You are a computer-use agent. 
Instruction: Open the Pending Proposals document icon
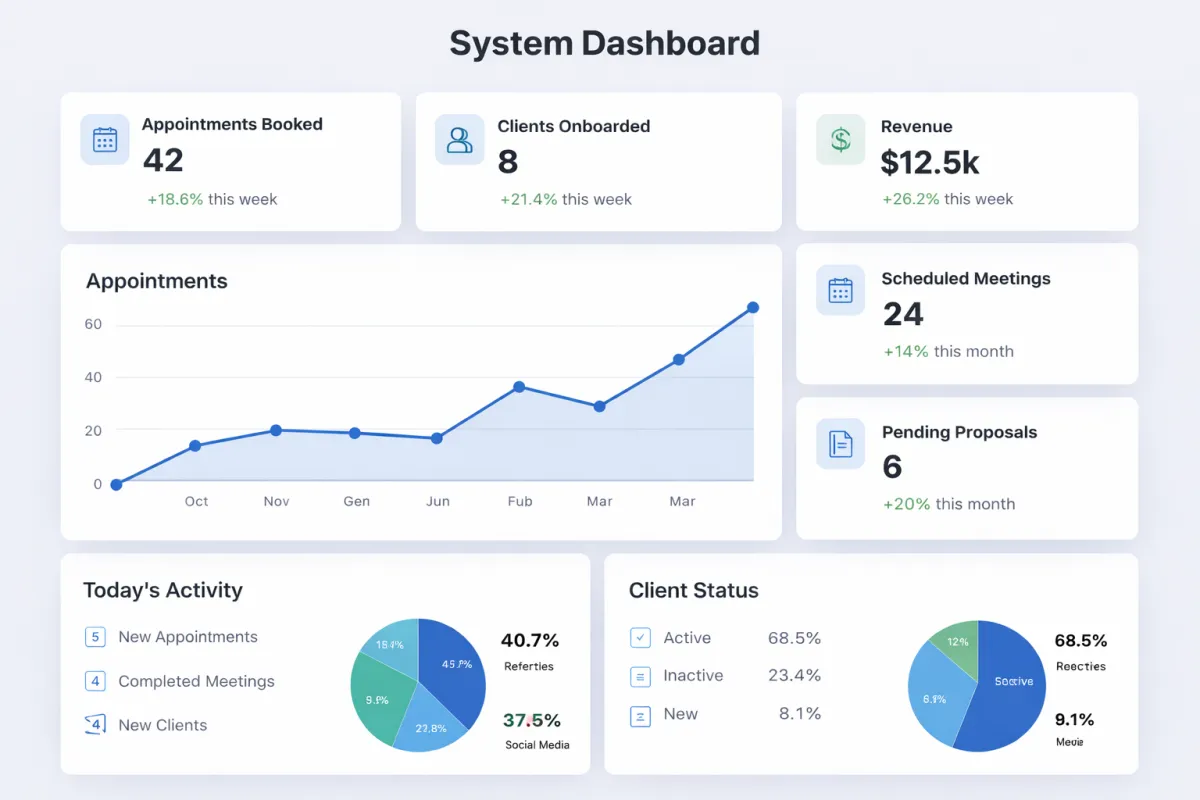click(841, 444)
